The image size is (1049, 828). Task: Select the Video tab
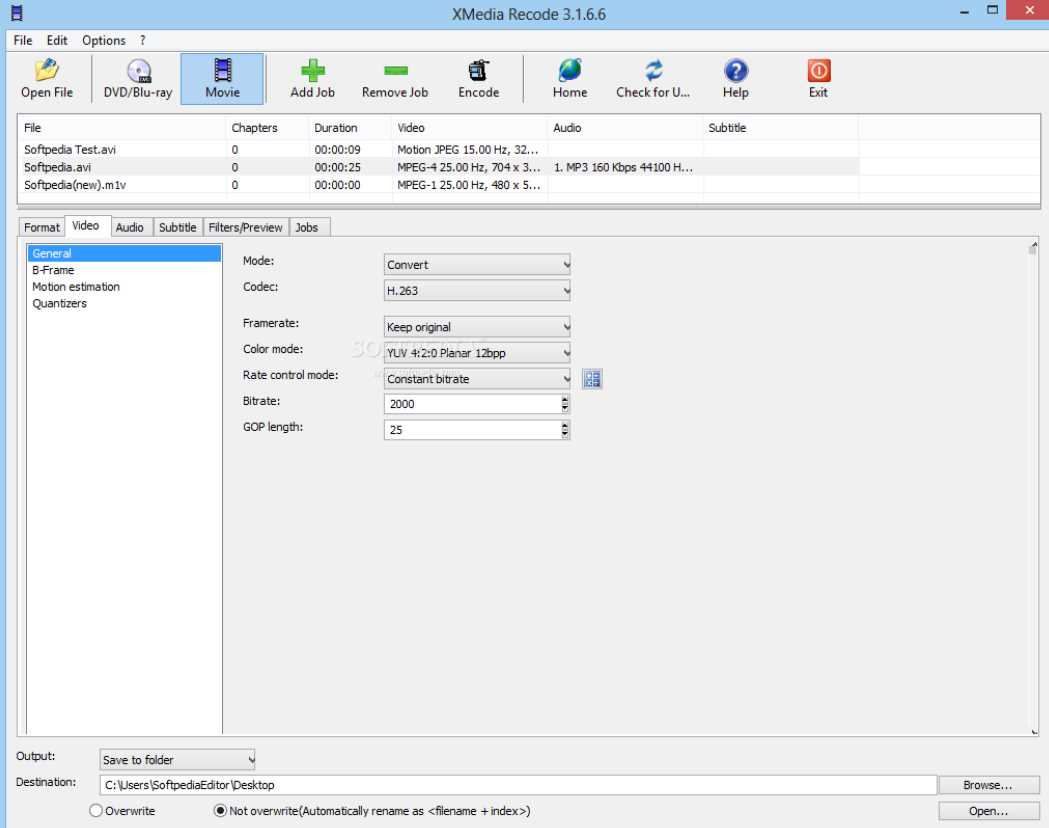point(86,226)
